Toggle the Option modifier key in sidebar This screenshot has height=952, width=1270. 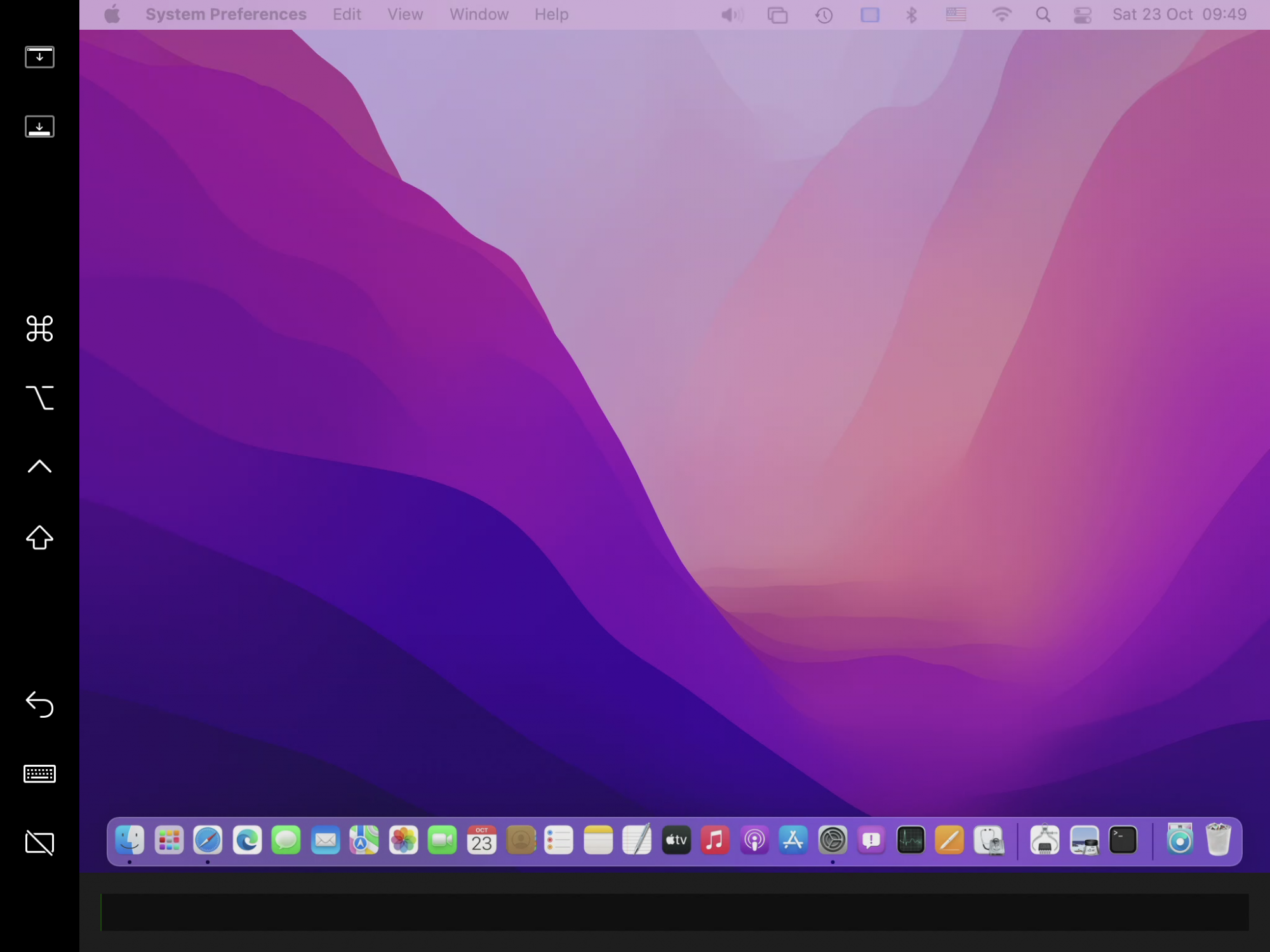(39, 398)
